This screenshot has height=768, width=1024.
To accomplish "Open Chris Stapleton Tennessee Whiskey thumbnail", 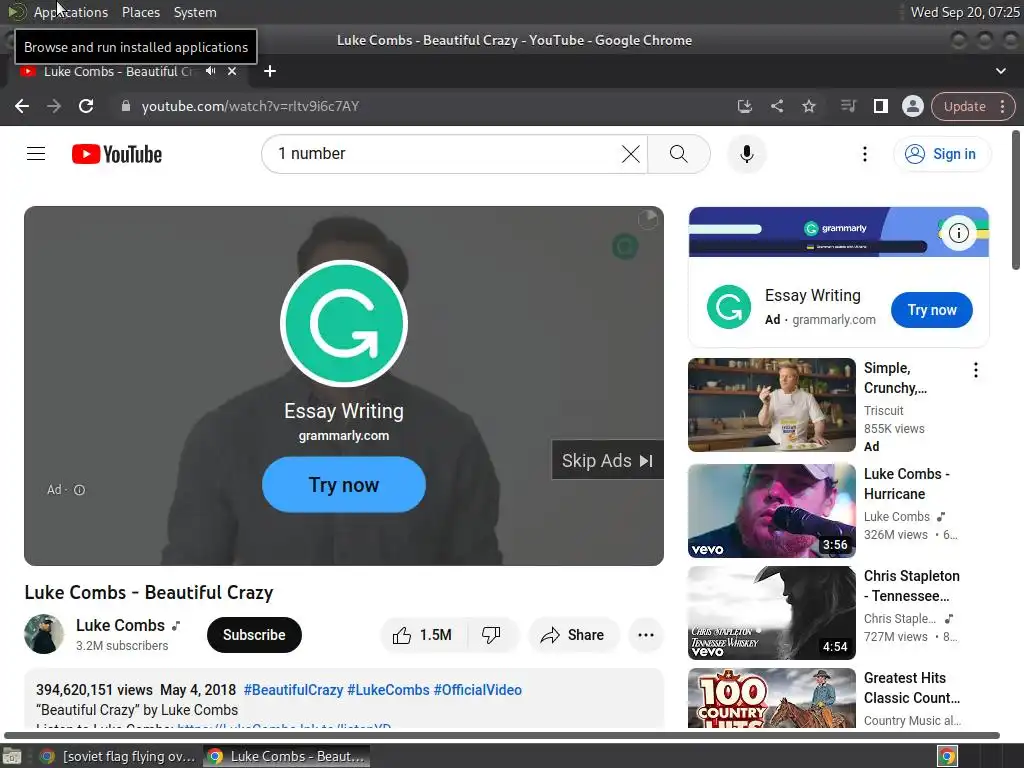I will (771, 613).
